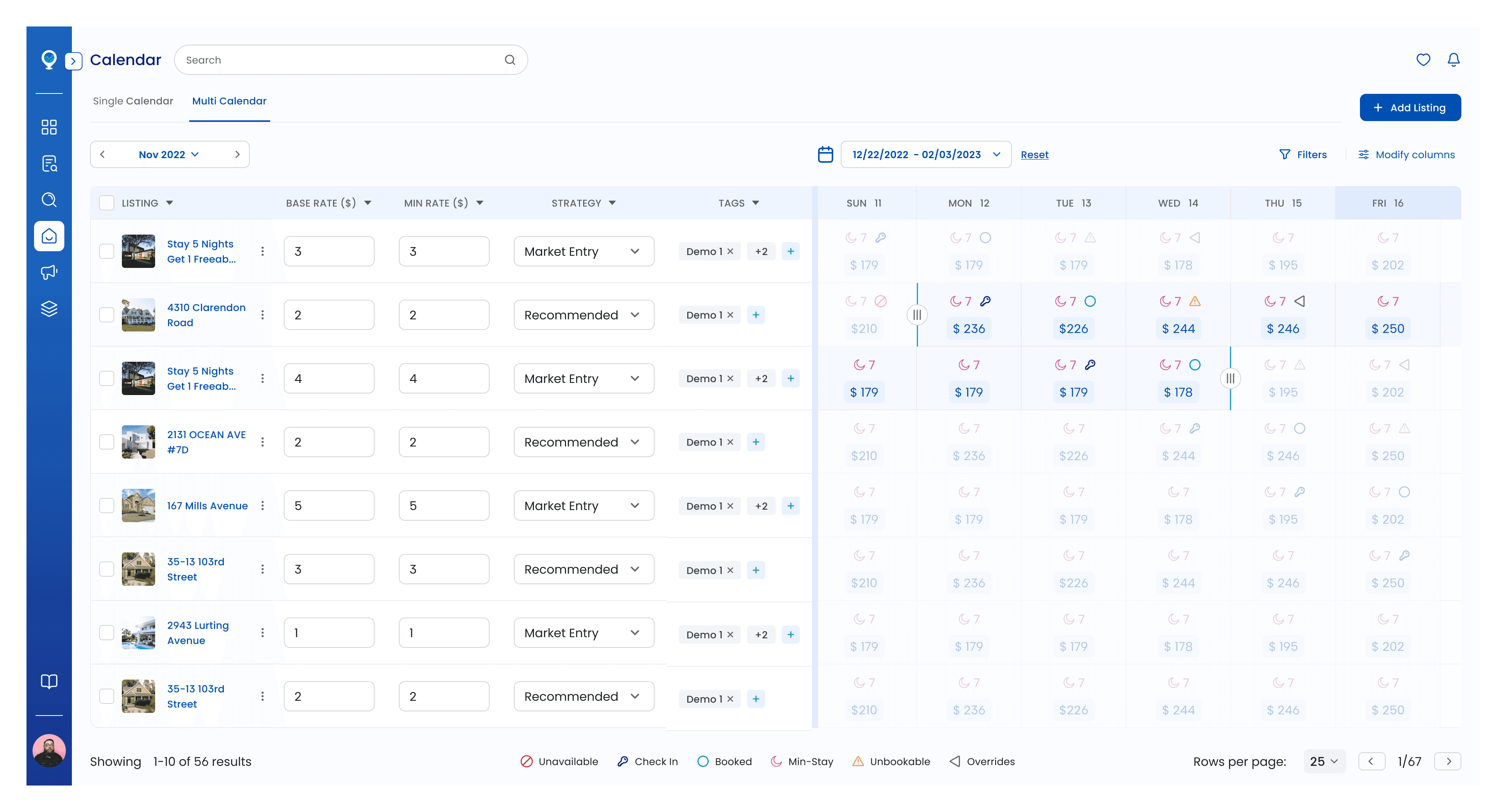The image size is (1506, 812).
Task: Select the reports document-search icon in sidebar
Action: pyautogui.click(x=49, y=164)
